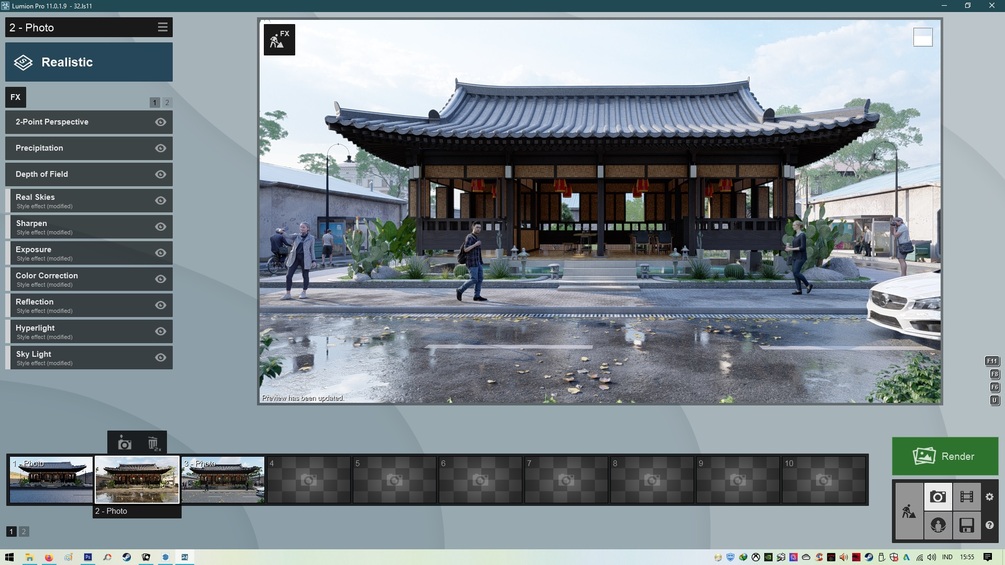Open the photo menu hamburger icon
The image size is (1005, 565).
[163, 27]
